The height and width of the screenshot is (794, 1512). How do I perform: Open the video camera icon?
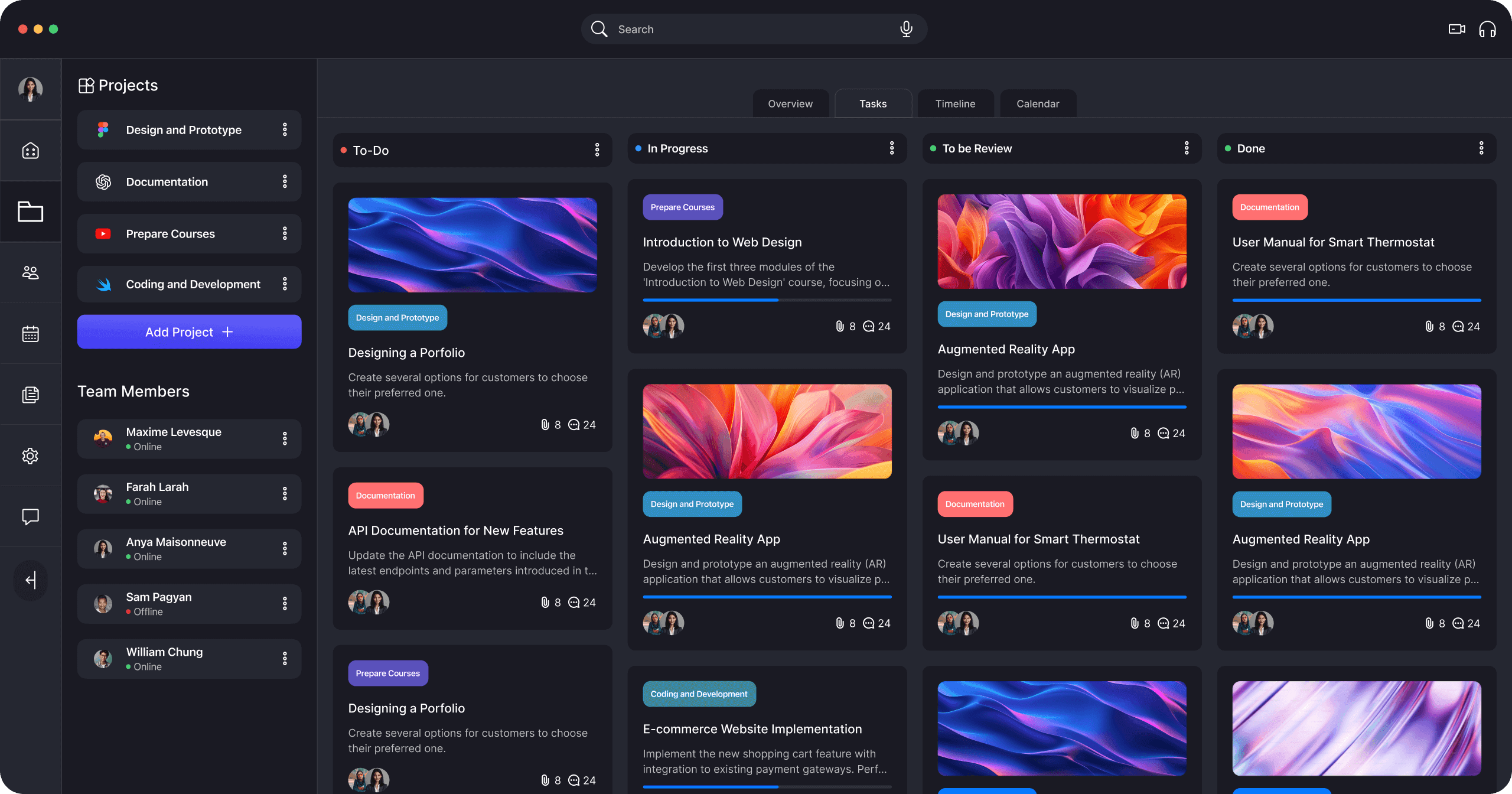pyautogui.click(x=1456, y=29)
